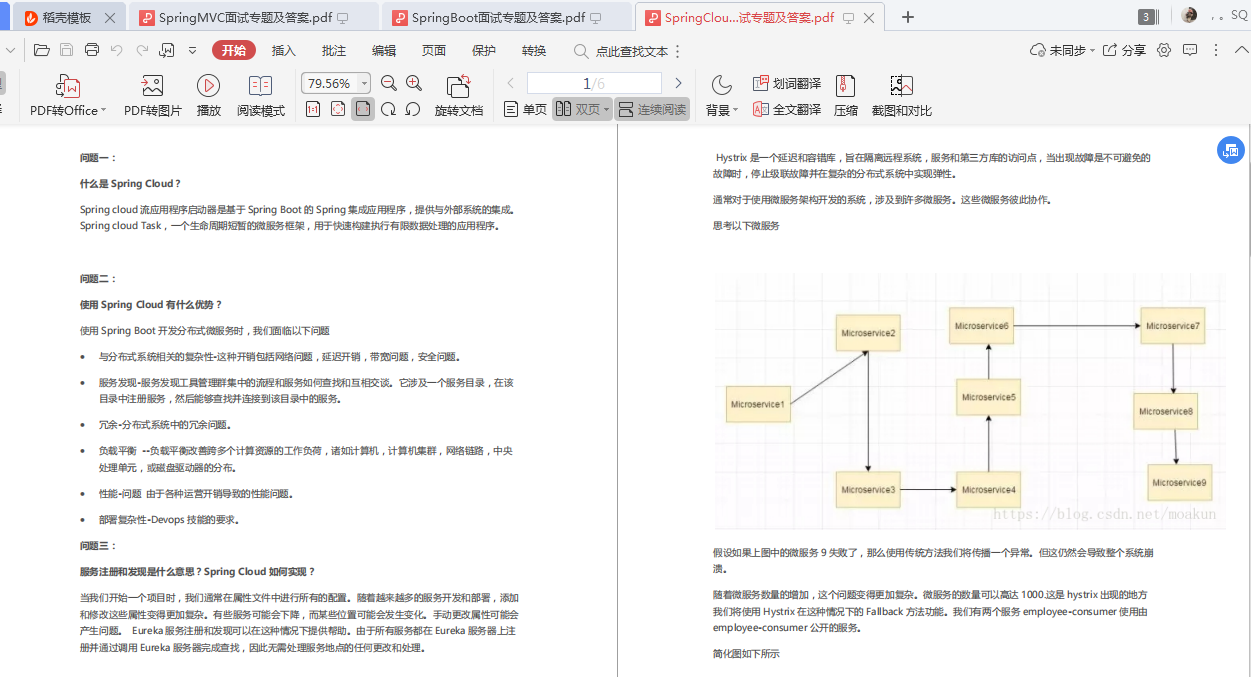Image resolution: width=1251 pixels, height=677 pixels.
Task: Open the 保护 protect tab
Action: click(x=484, y=51)
